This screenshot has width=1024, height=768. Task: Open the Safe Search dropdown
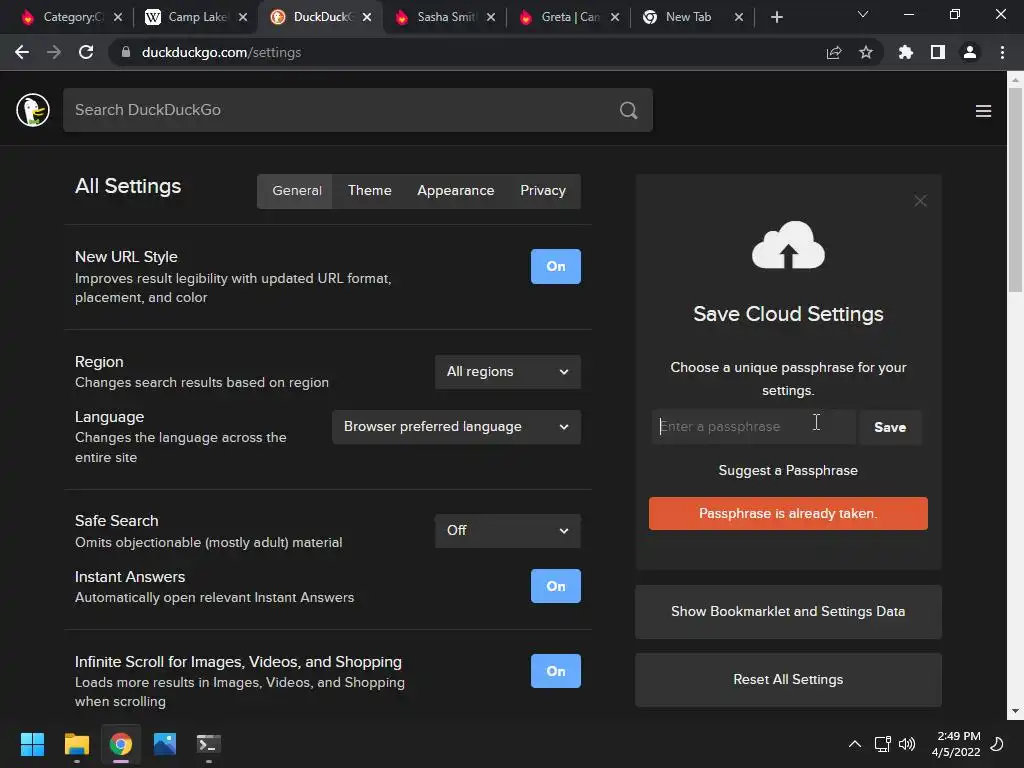click(507, 530)
